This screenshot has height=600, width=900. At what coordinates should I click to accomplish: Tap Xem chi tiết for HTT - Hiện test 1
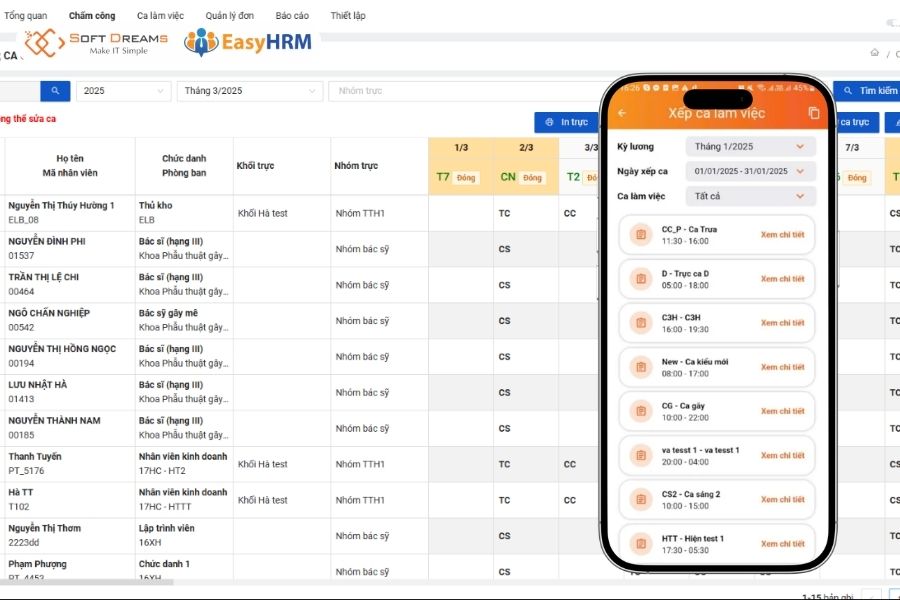[x=782, y=544]
